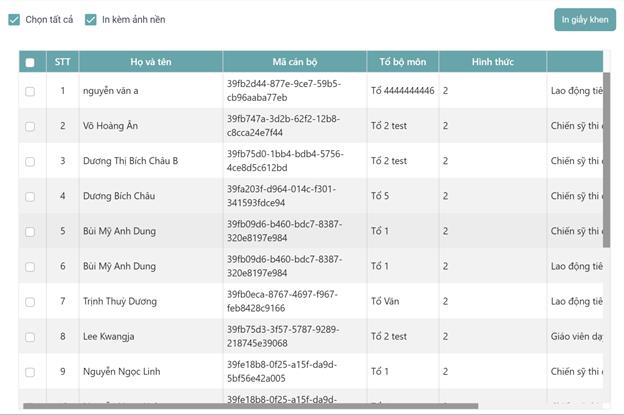This screenshot has width=624, height=415.
Task: Mark checkbox for Nguyễn Ngọc Linh
Action: point(30,372)
